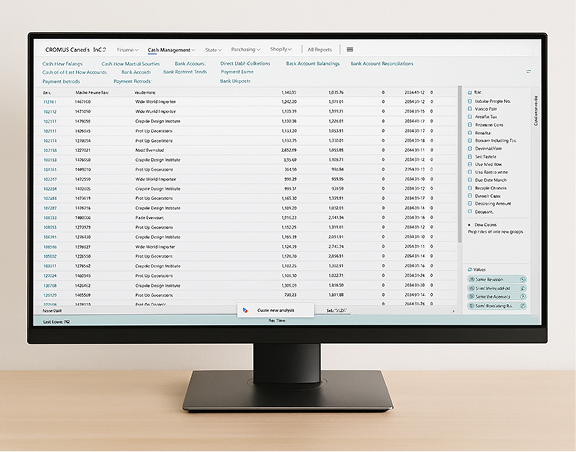The height and width of the screenshot is (452, 576).
Task: Click the colored analysis icon on the bottom tab
Action: 245,311
